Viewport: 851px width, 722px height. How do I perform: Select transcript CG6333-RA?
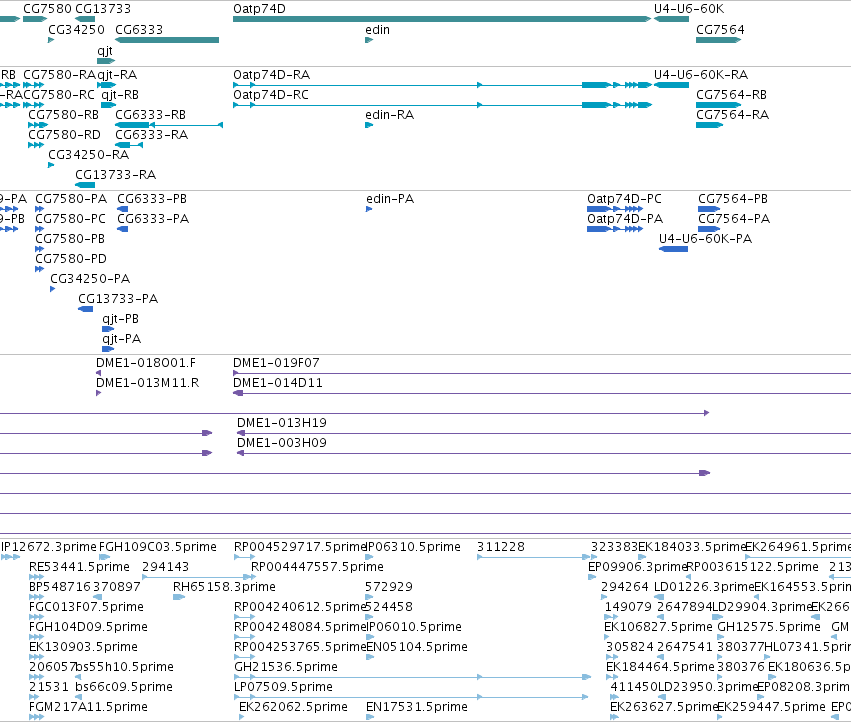(x=129, y=145)
